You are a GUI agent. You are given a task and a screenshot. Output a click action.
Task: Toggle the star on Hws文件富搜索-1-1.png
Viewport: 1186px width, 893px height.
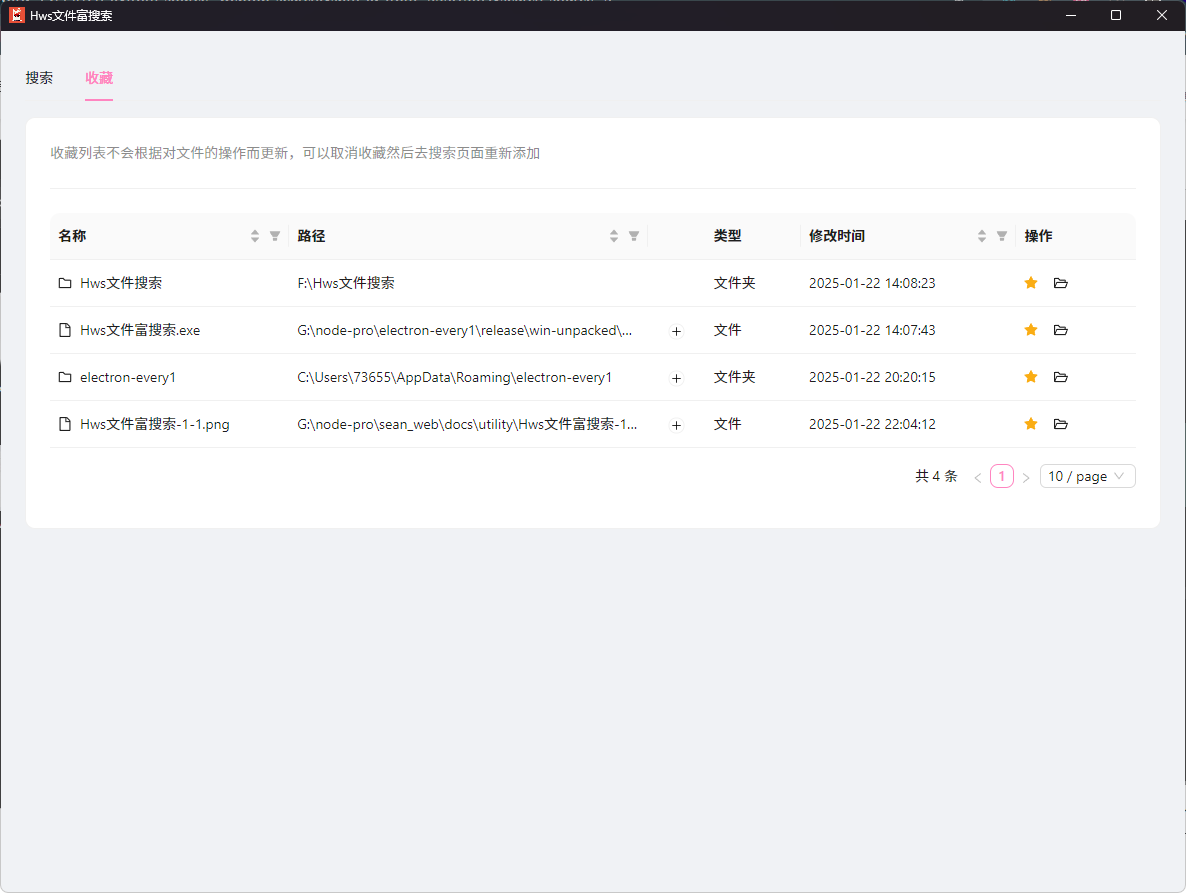(1030, 424)
